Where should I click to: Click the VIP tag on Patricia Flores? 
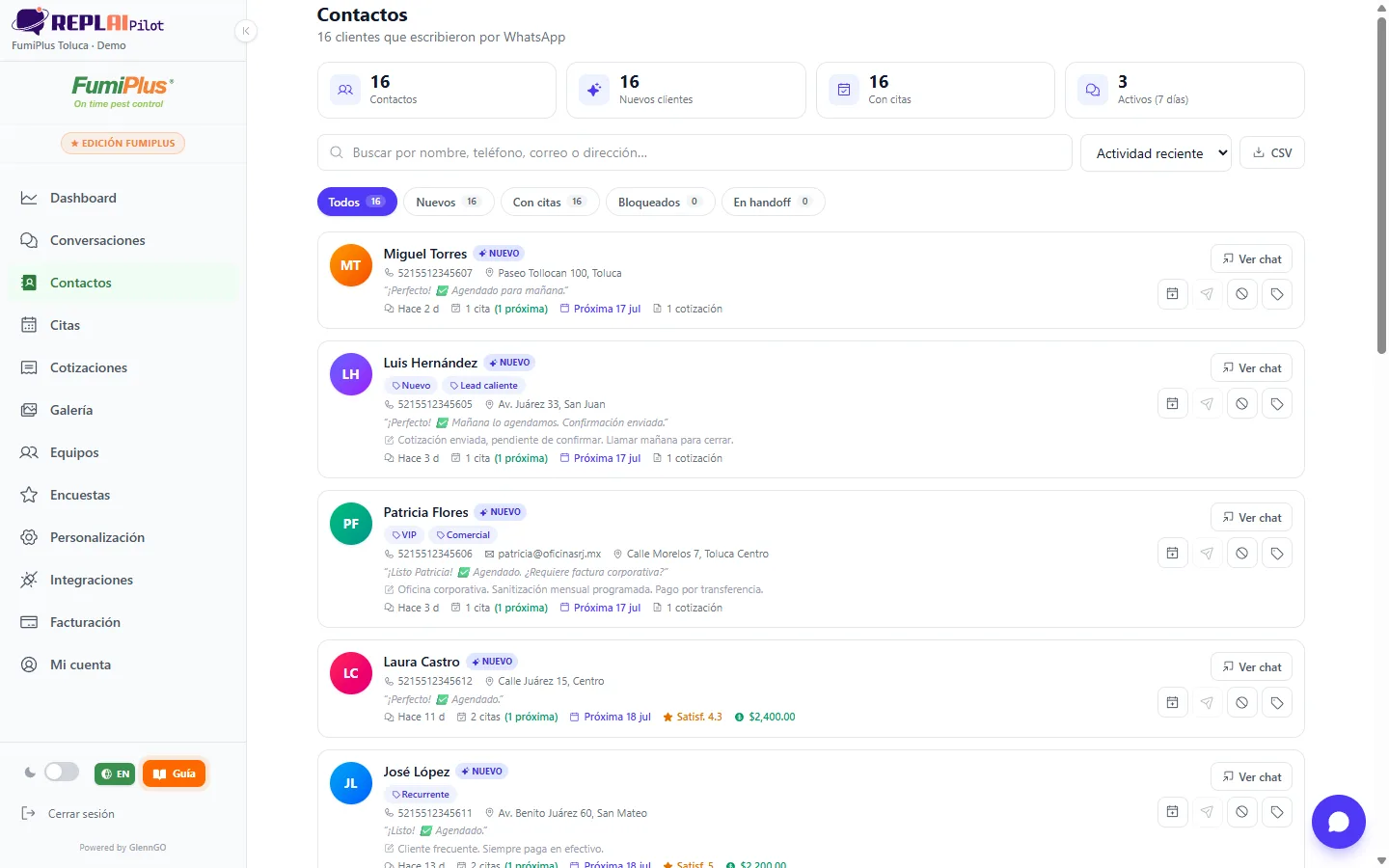(404, 535)
